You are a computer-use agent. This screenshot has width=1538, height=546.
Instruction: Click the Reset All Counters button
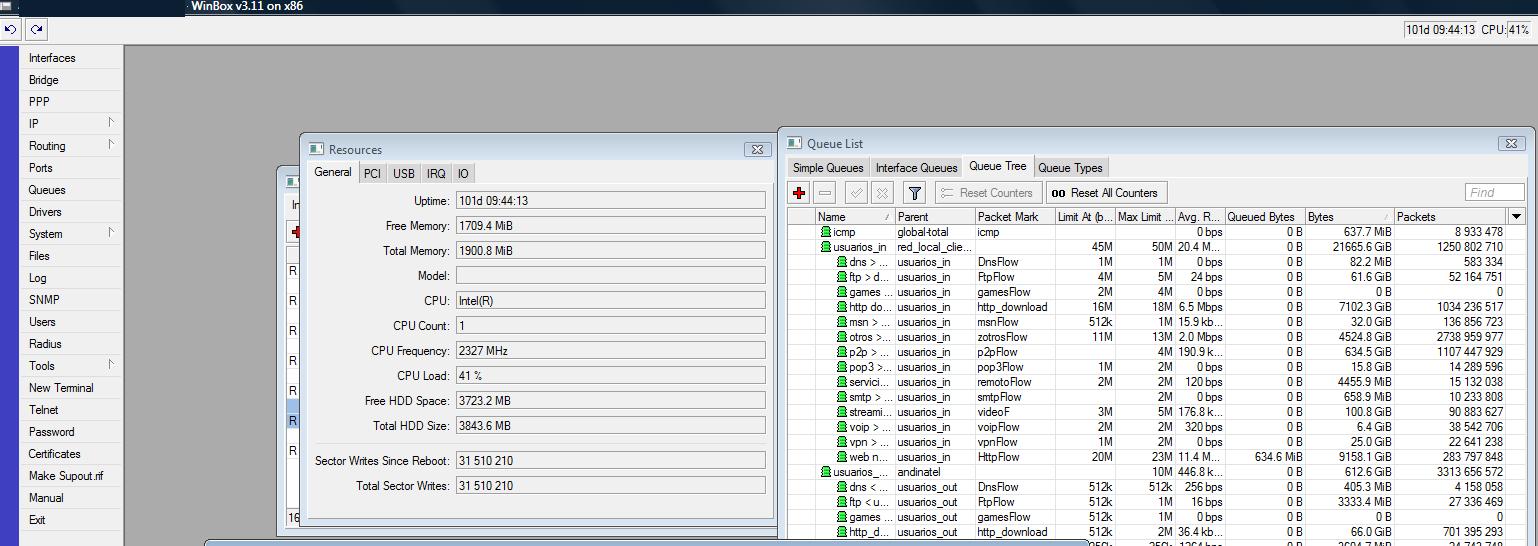[x=1105, y=193]
